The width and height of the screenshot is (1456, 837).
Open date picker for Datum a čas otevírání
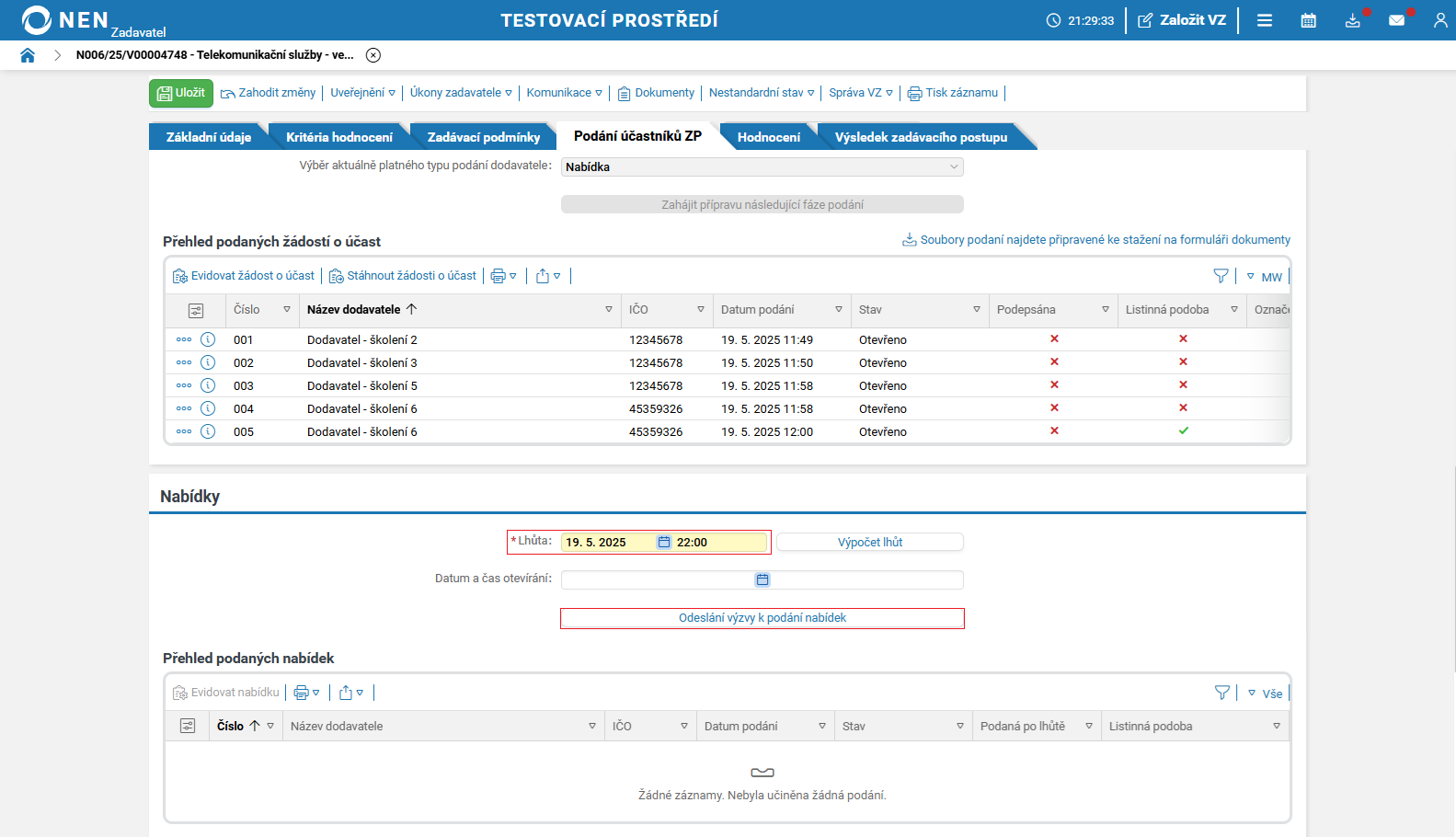click(x=762, y=579)
